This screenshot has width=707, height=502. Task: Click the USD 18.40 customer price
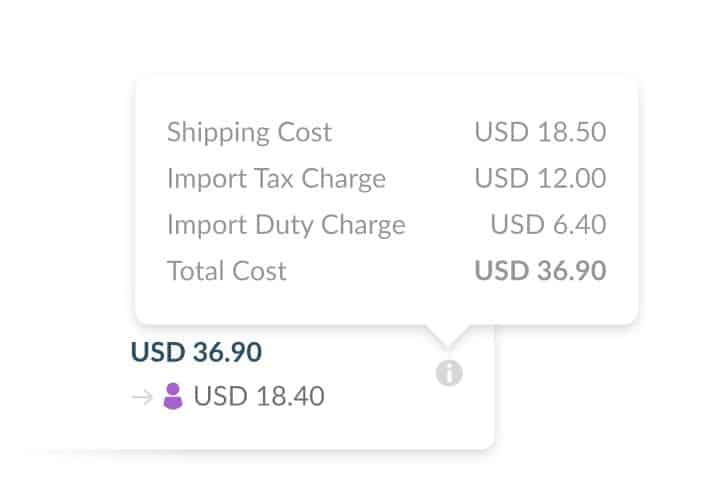[x=259, y=397]
